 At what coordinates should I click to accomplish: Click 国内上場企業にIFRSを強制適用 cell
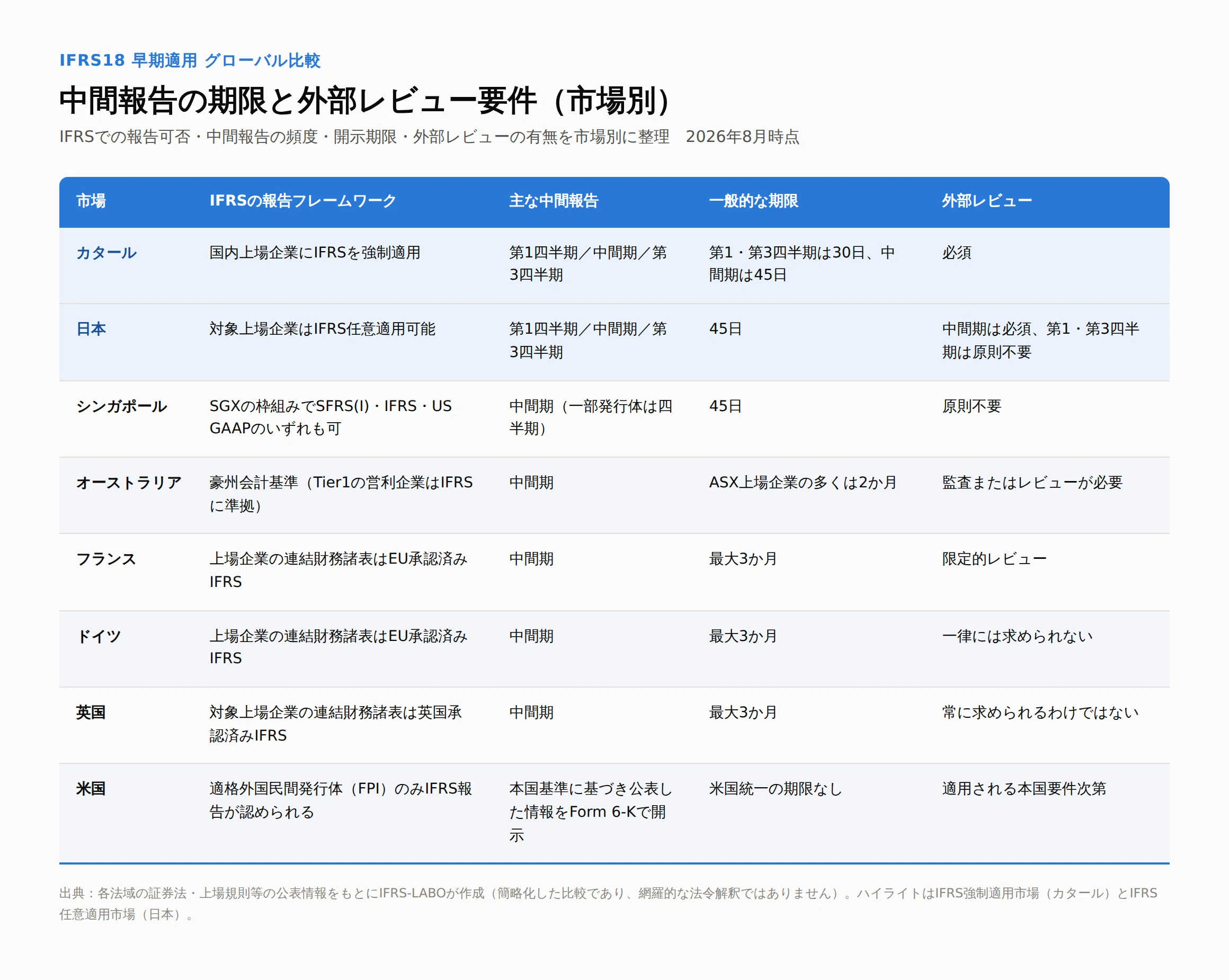315,253
